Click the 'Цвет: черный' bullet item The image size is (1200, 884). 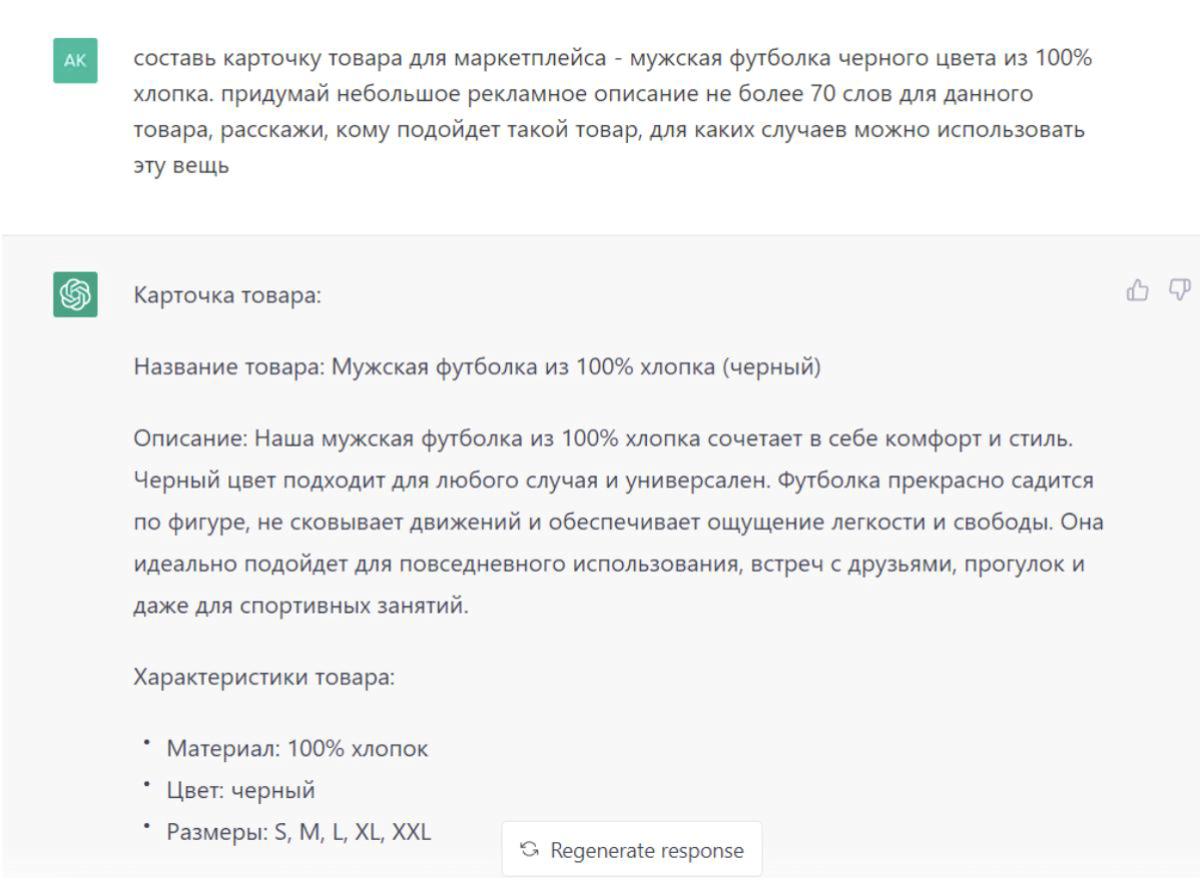(240, 790)
